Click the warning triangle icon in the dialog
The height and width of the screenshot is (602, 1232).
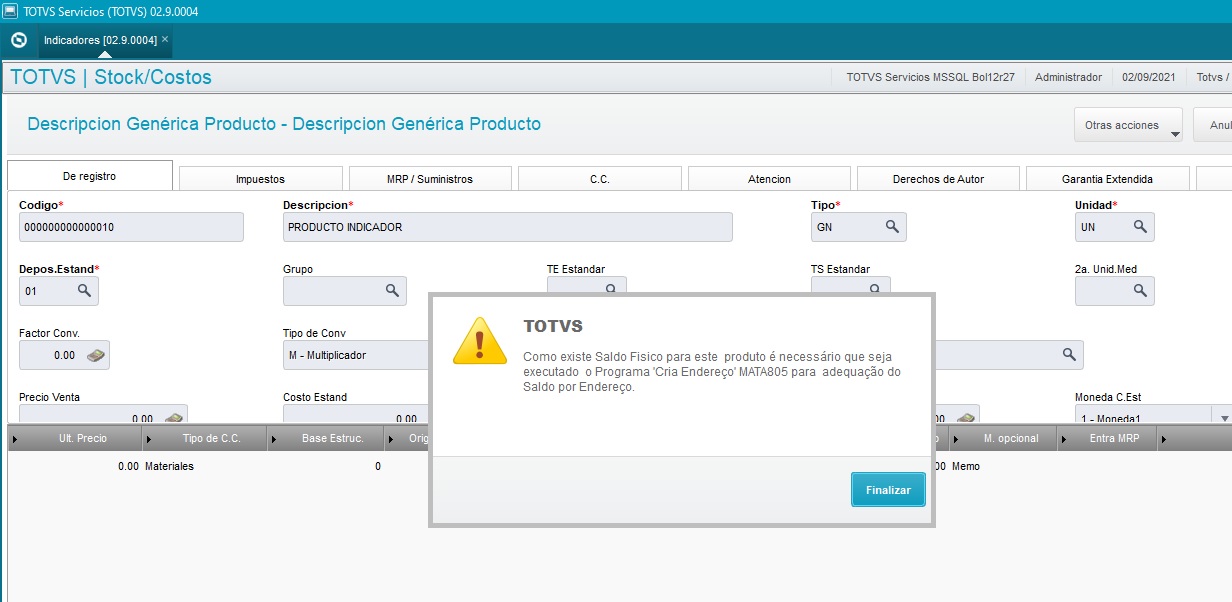[x=481, y=340]
